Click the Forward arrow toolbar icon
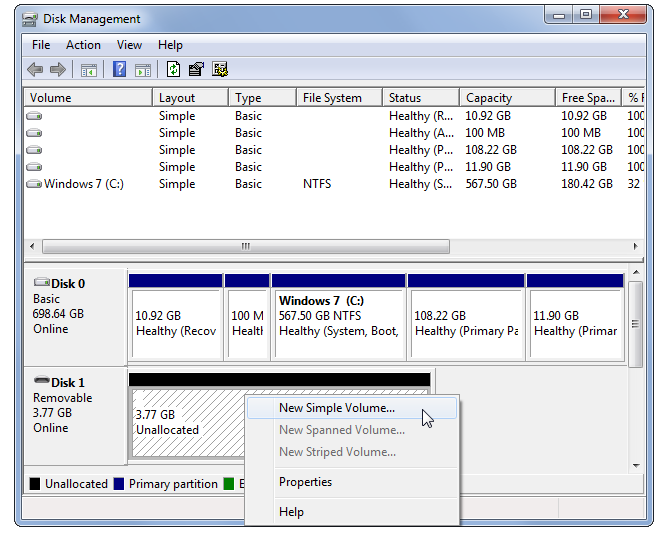The height and width of the screenshot is (535, 664). pos(58,69)
